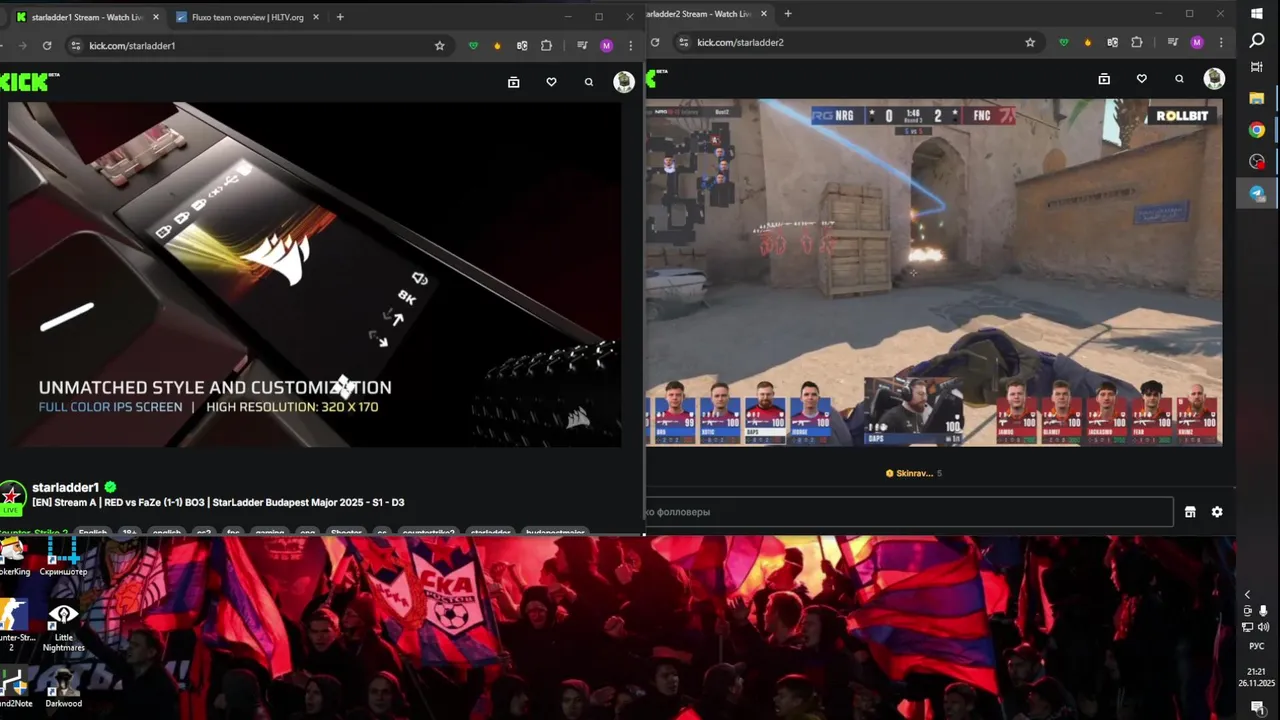Bookmark the kick.com/starladder1 page with the star icon
This screenshot has width=1280, height=720.
tap(439, 45)
